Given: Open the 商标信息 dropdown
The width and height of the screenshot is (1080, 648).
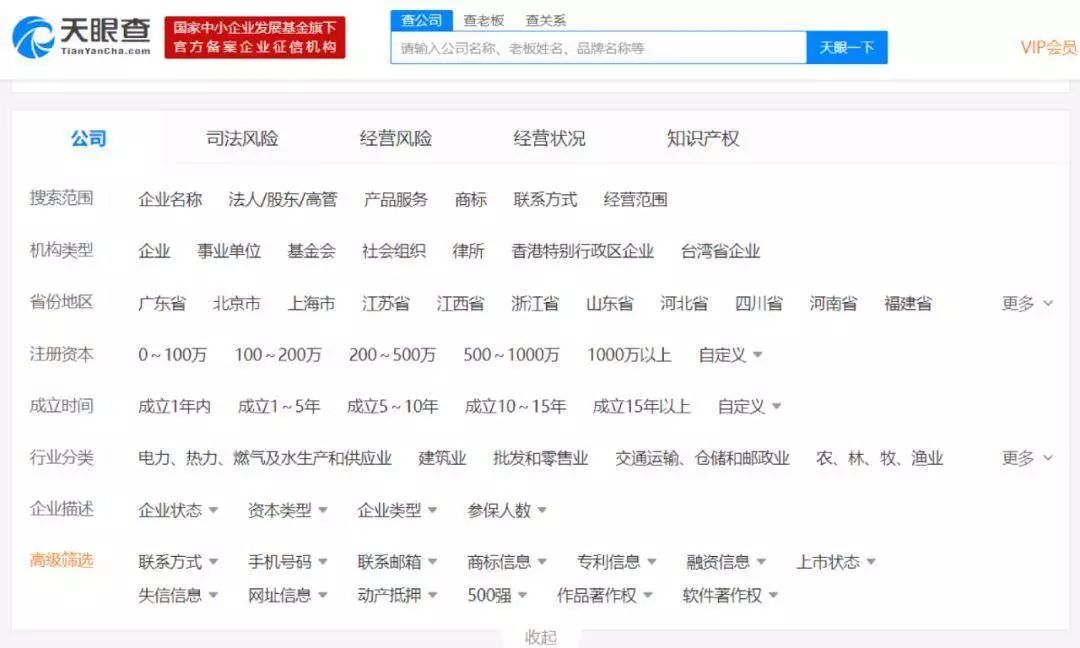Looking at the screenshot, I should tap(507, 562).
